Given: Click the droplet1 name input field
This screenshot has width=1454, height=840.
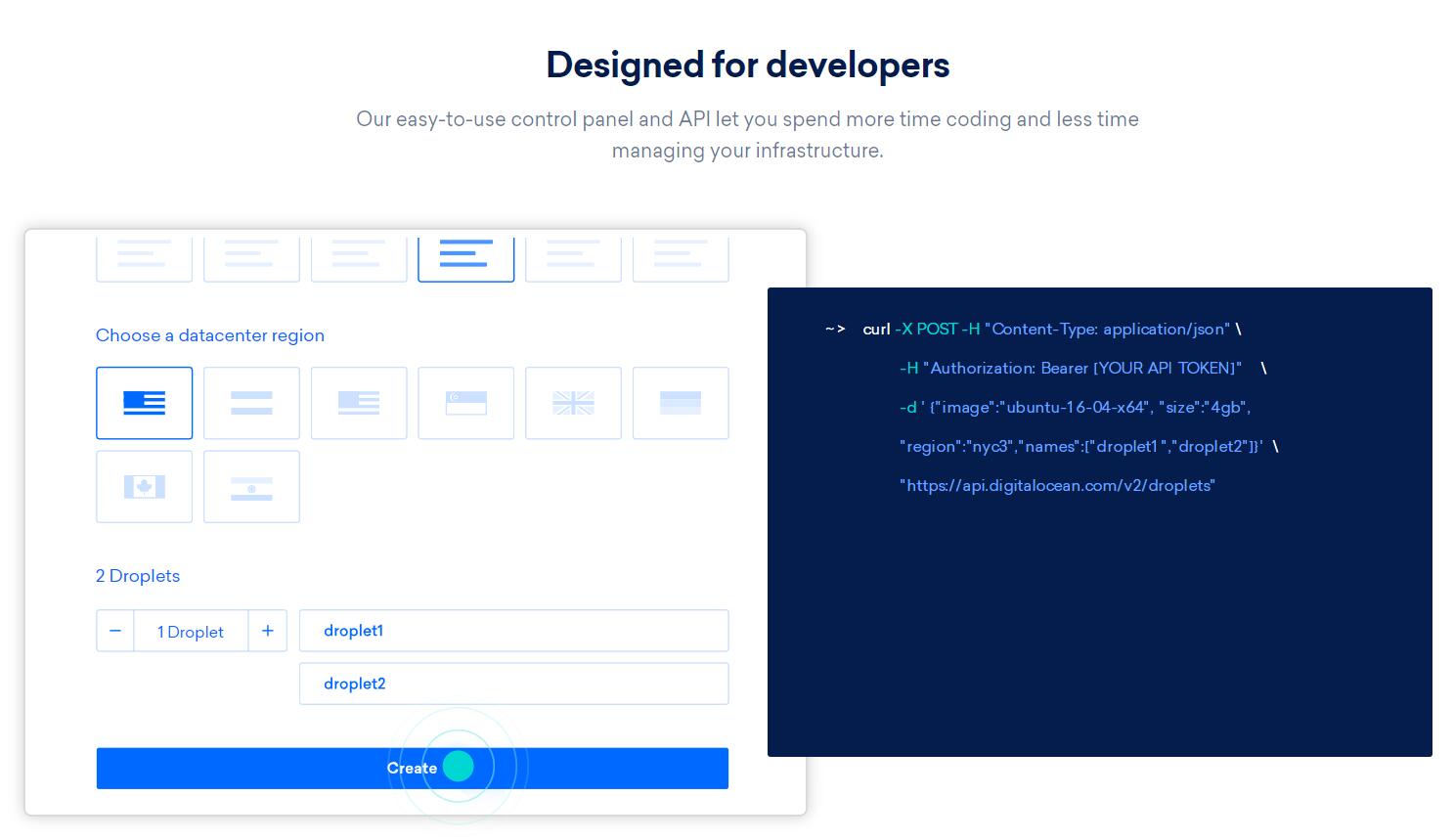Looking at the screenshot, I should pos(514,631).
